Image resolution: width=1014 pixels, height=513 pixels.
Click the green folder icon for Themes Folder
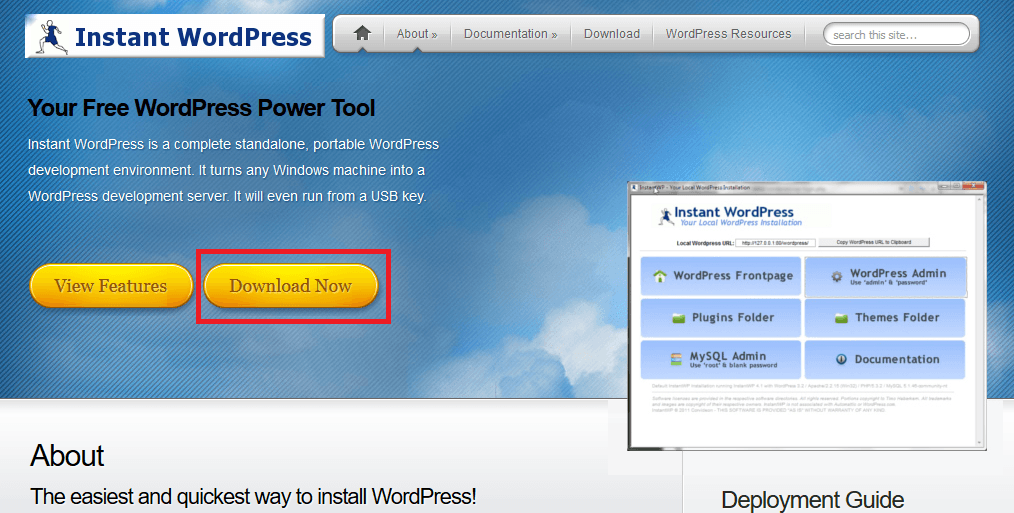click(x=841, y=318)
